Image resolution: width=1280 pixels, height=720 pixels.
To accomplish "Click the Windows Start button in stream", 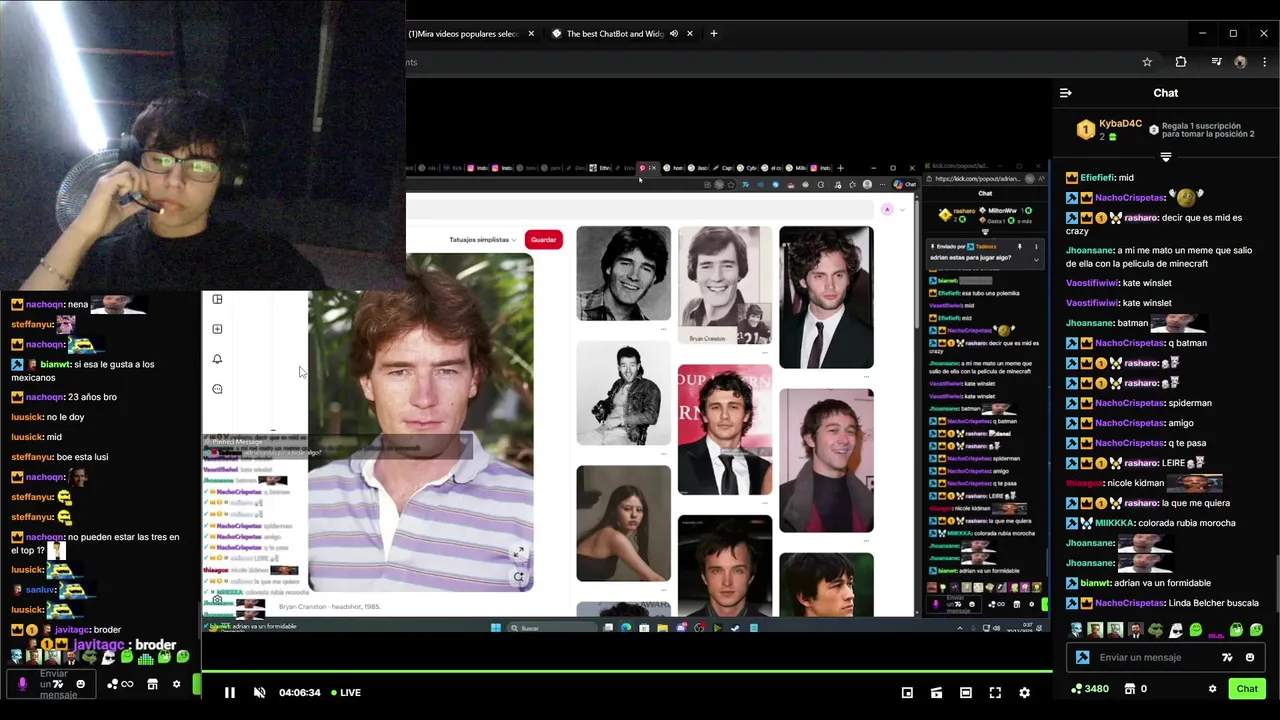I will pos(495,628).
